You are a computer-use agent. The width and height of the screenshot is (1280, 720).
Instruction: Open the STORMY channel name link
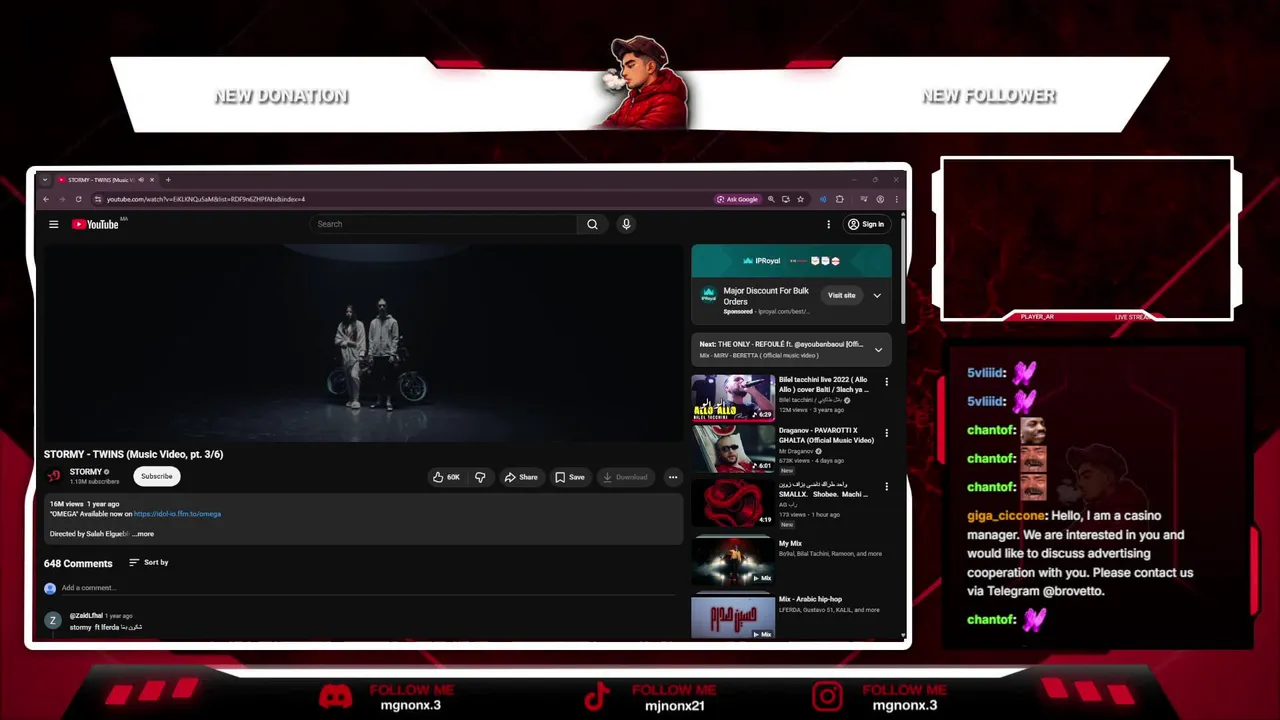(x=86, y=472)
